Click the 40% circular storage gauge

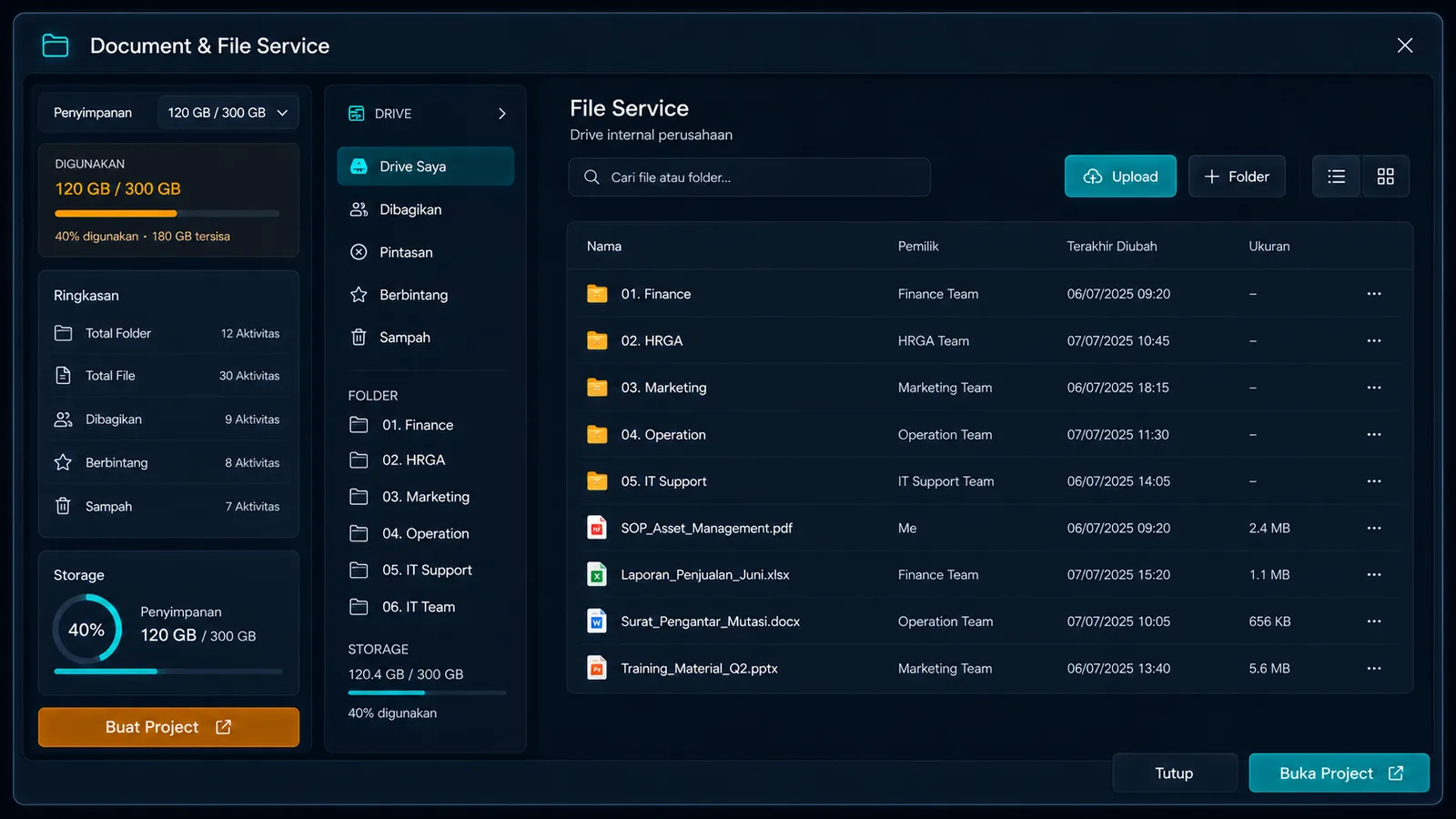pyautogui.click(x=86, y=630)
